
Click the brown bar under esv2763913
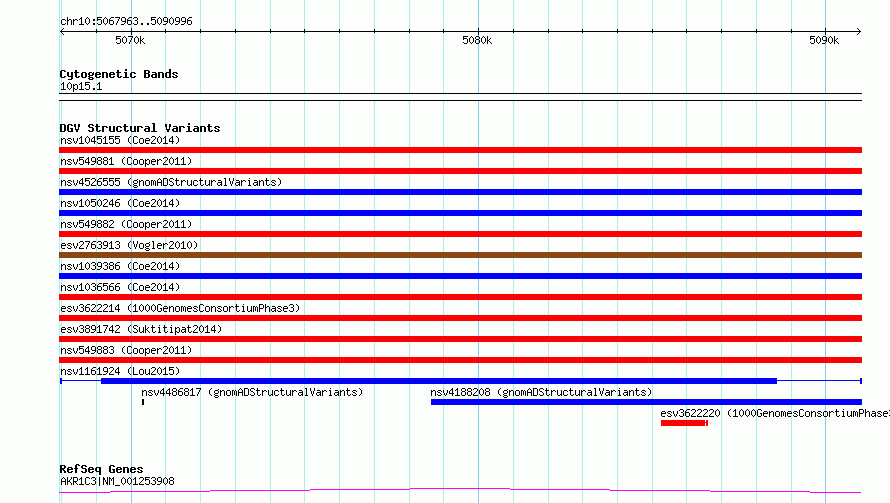click(x=460, y=255)
